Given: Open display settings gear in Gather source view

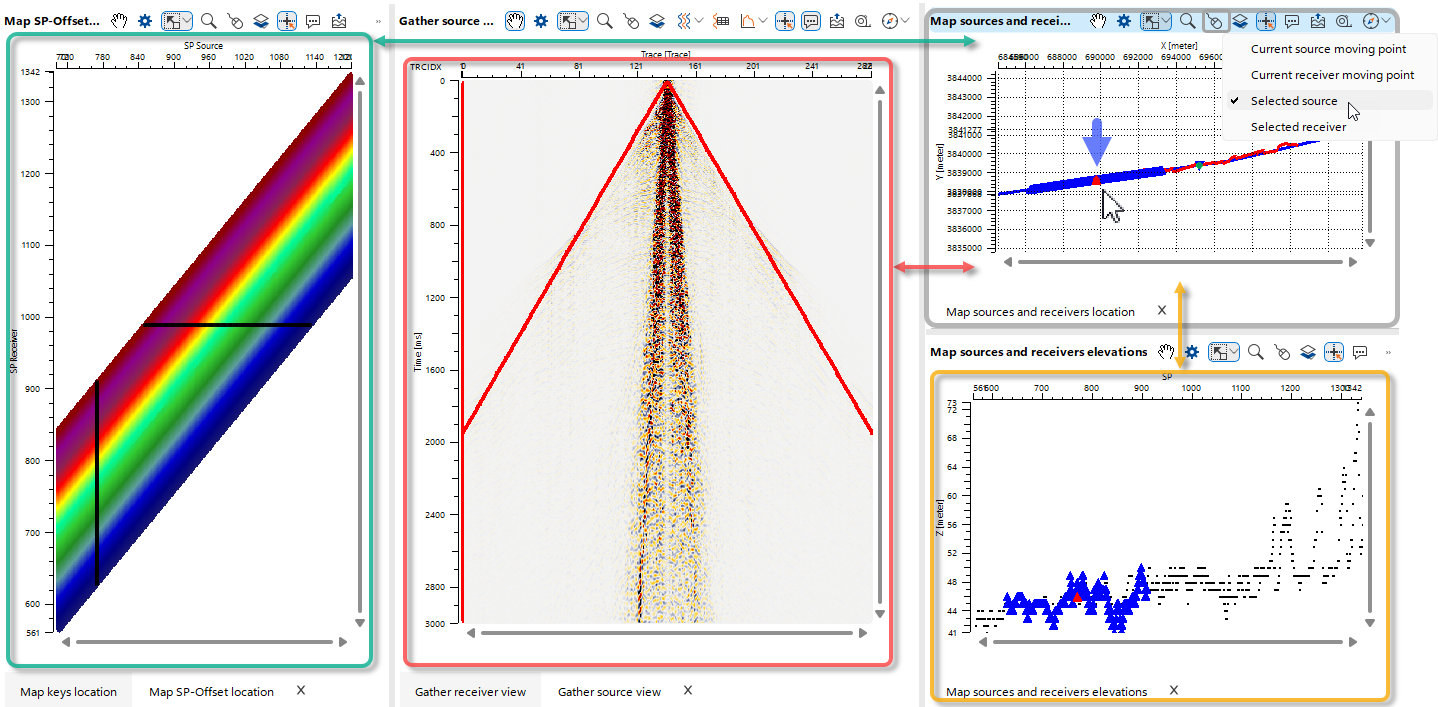Looking at the screenshot, I should pyautogui.click(x=540, y=20).
